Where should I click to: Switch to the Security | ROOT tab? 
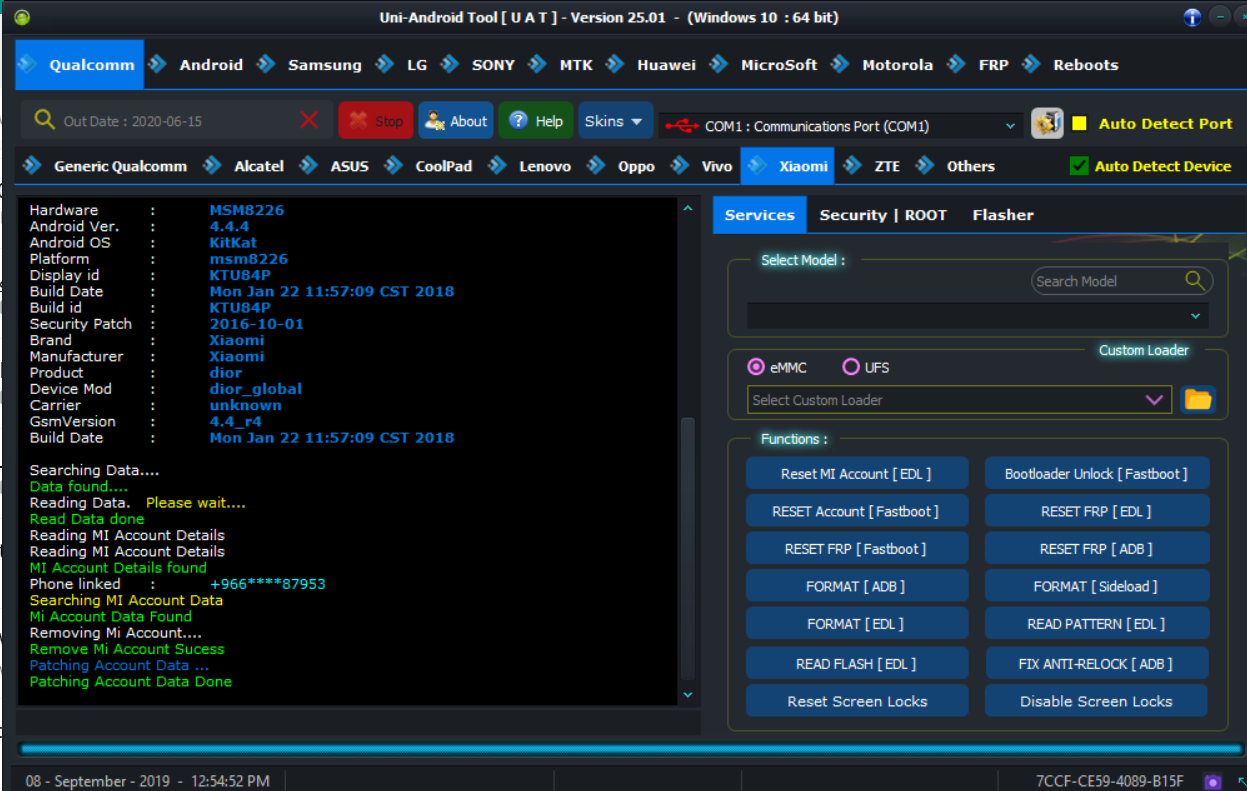(x=883, y=215)
